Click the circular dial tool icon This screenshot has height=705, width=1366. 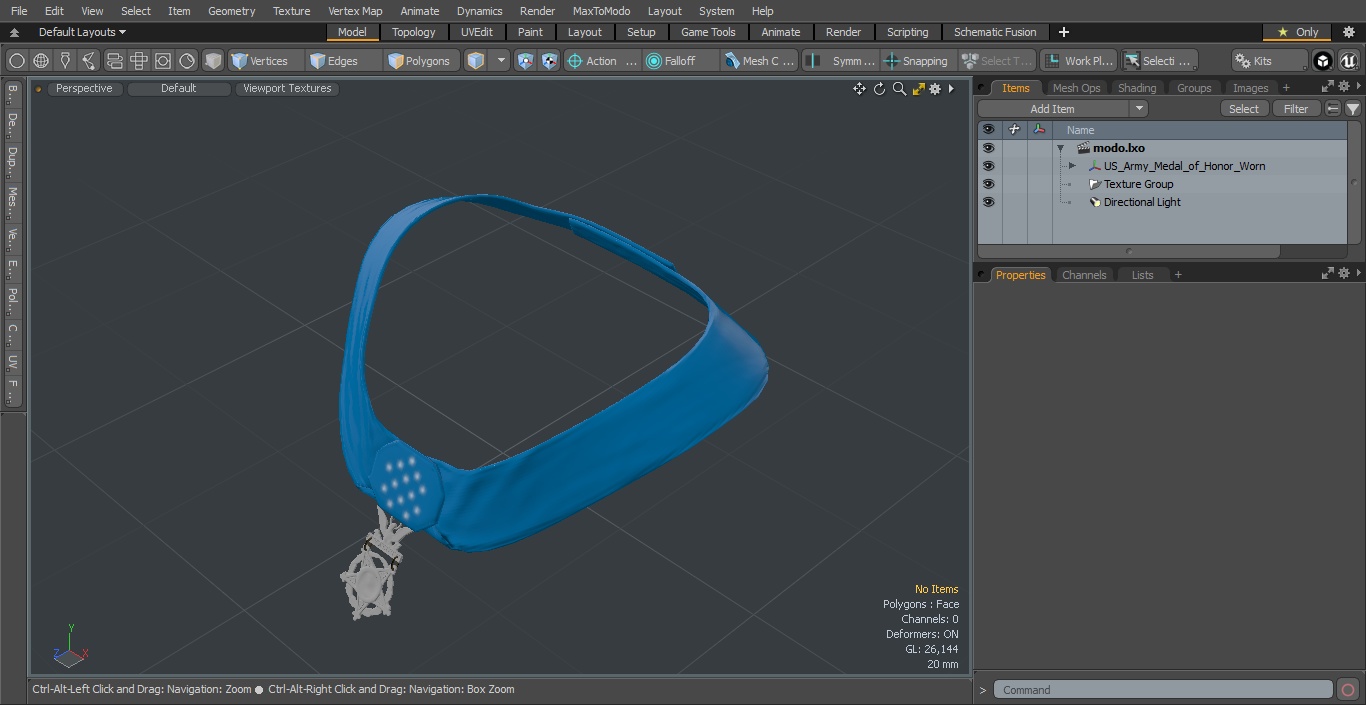[187, 61]
